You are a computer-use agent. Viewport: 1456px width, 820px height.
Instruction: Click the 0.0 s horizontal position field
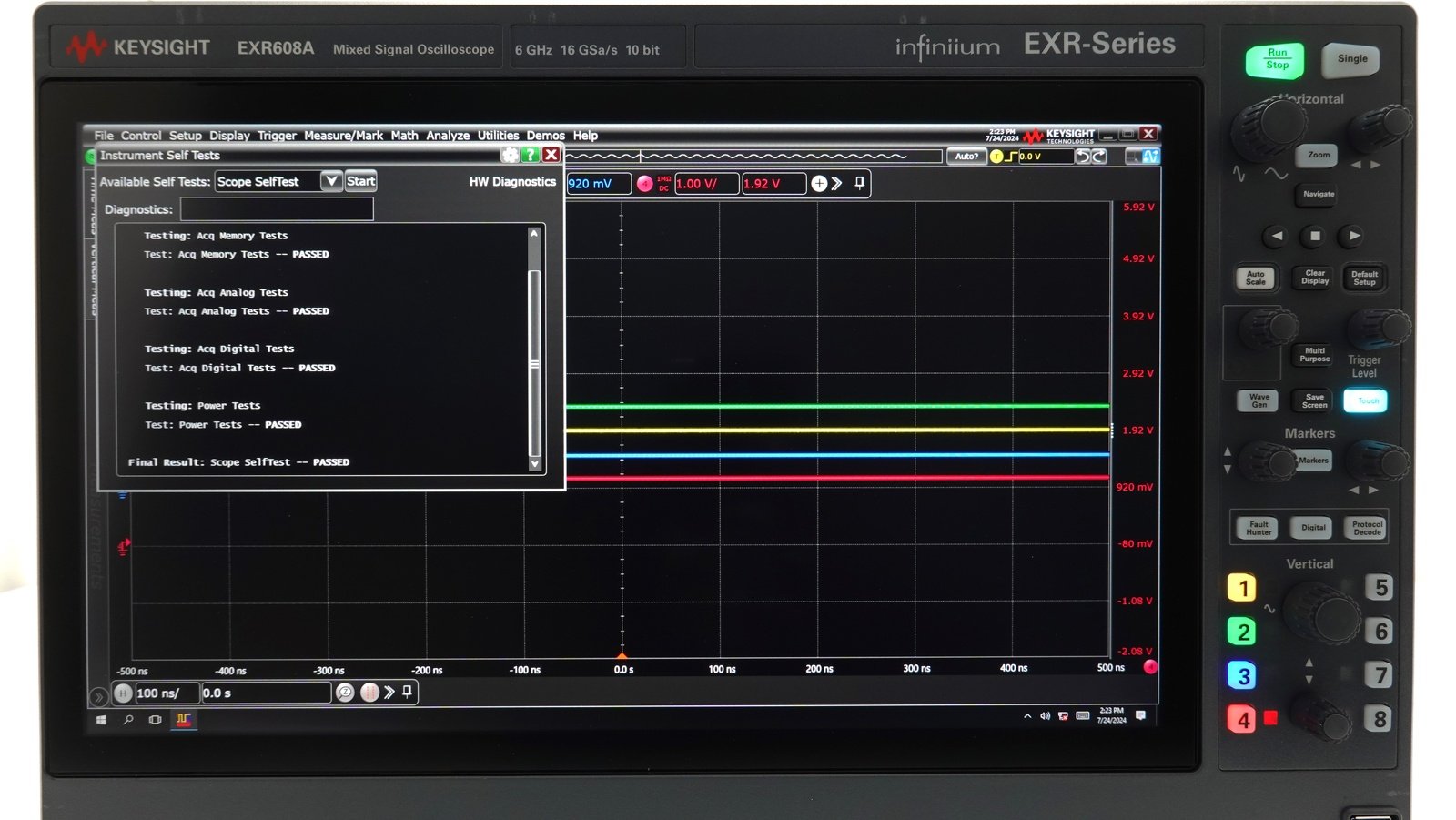266,693
